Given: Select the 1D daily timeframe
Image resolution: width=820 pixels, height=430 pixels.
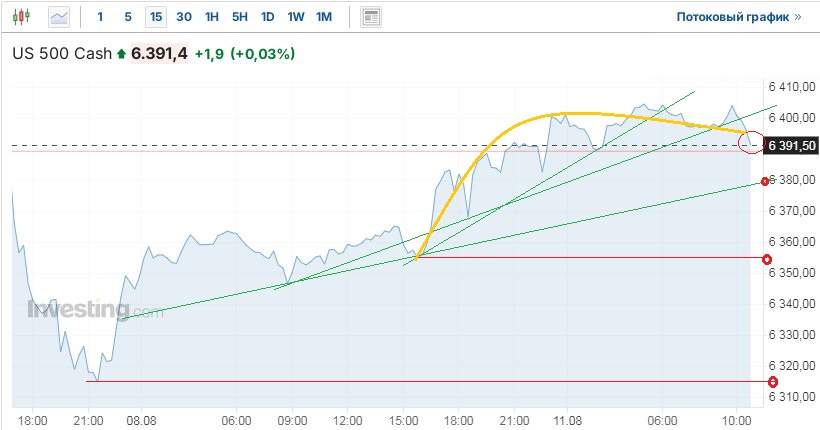Looking at the screenshot, I should click(x=268, y=17).
